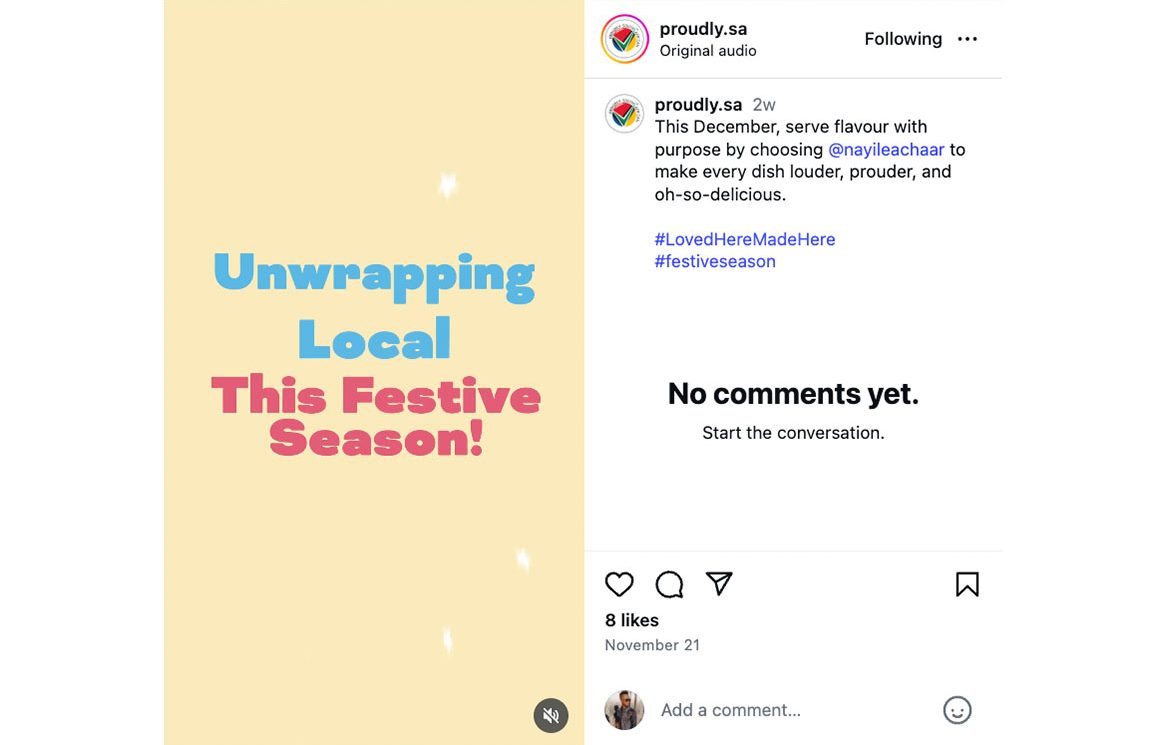Click your profile avatar near comment box
This screenshot has height=745, width=1166.
coord(624,710)
